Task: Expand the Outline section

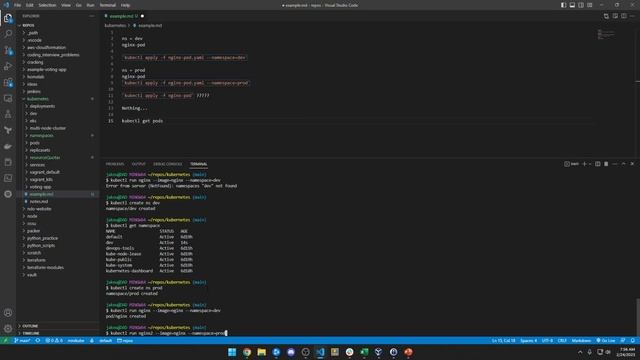Action: tap(57, 326)
